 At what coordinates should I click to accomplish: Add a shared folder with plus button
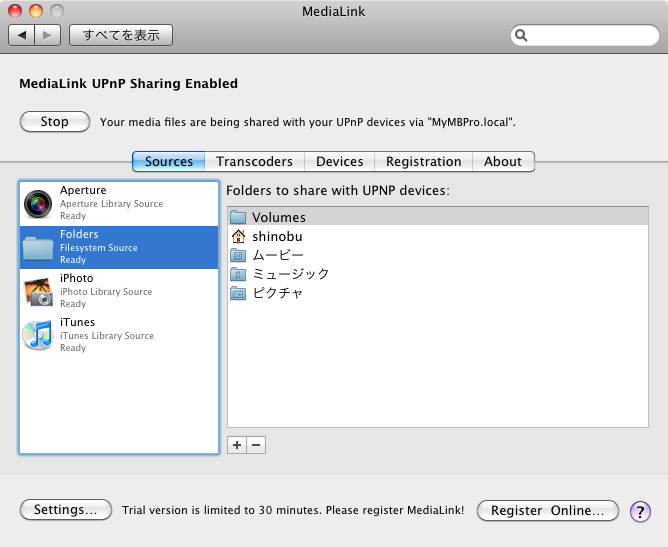pos(237,445)
